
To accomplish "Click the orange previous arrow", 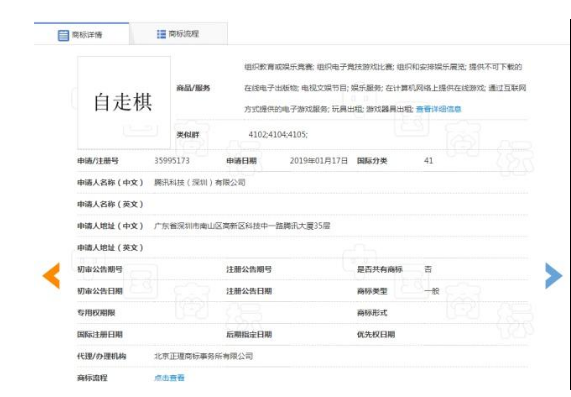I will [x=51, y=276].
